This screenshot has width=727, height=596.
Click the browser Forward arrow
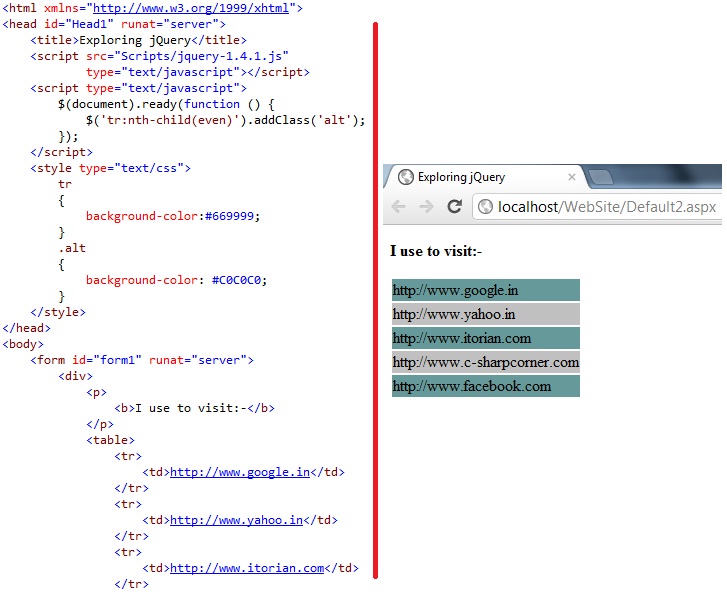click(426, 206)
